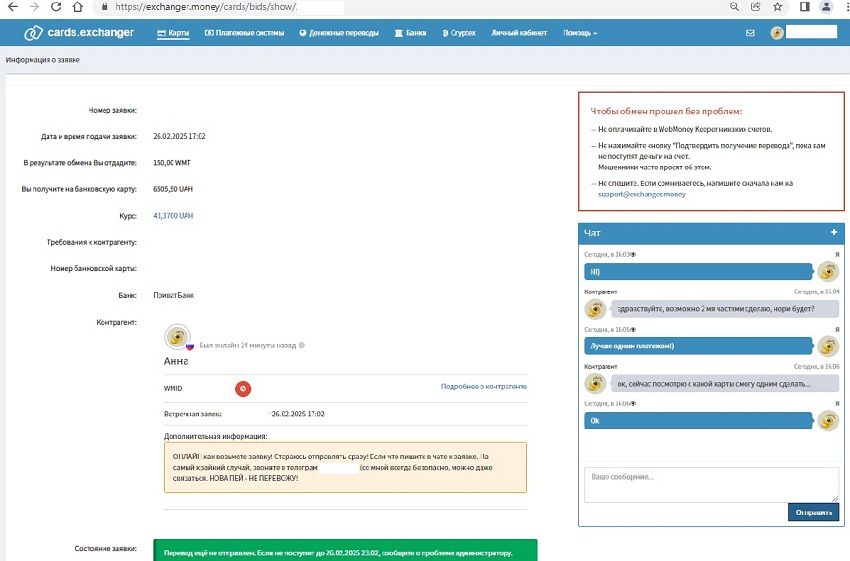This screenshot has height=561, width=850.
Task: Open Подробнее о контрагенте link
Action: pos(483,386)
